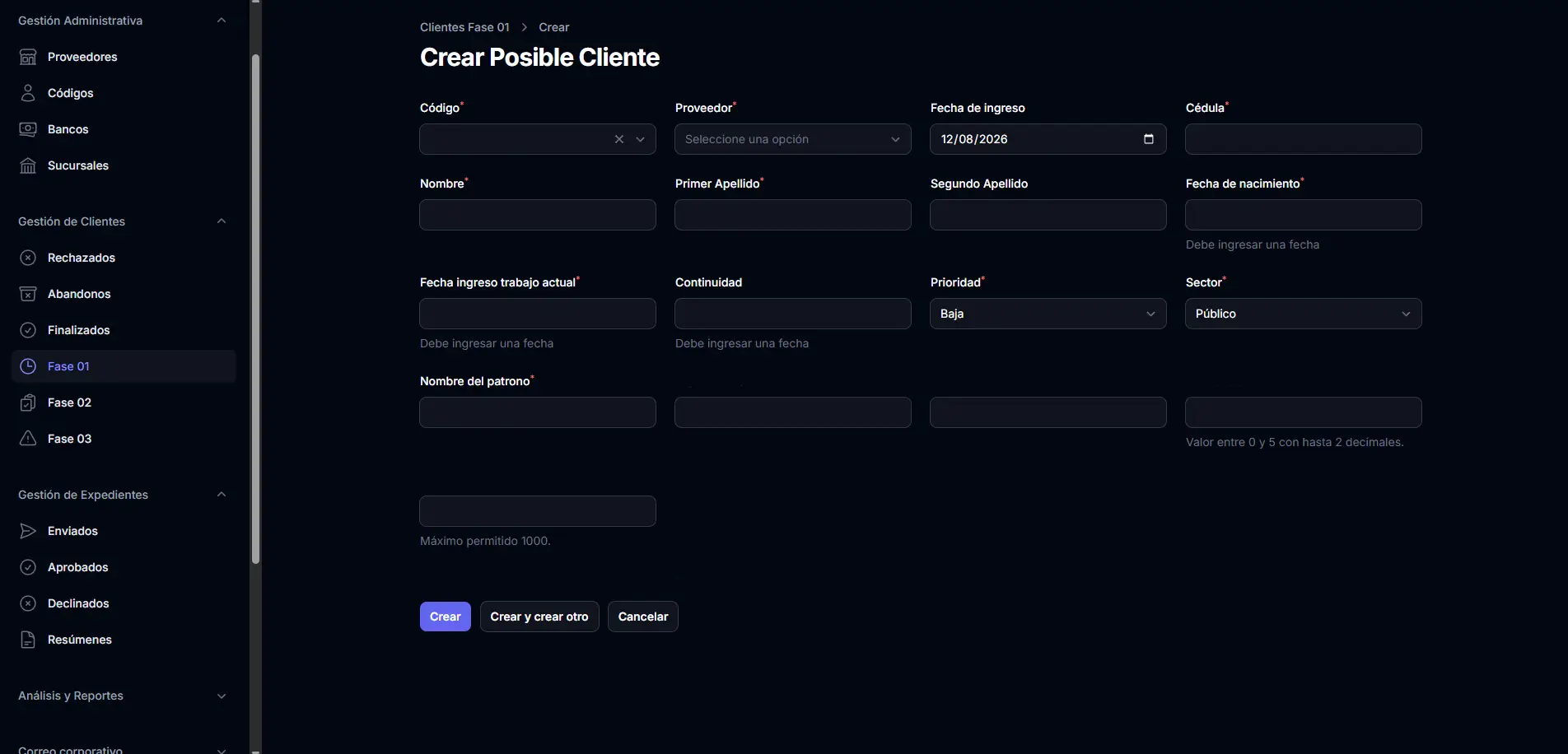Click the Fase 01 clock icon
The height and width of the screenshot is (754, 1568).
point(28,366)
